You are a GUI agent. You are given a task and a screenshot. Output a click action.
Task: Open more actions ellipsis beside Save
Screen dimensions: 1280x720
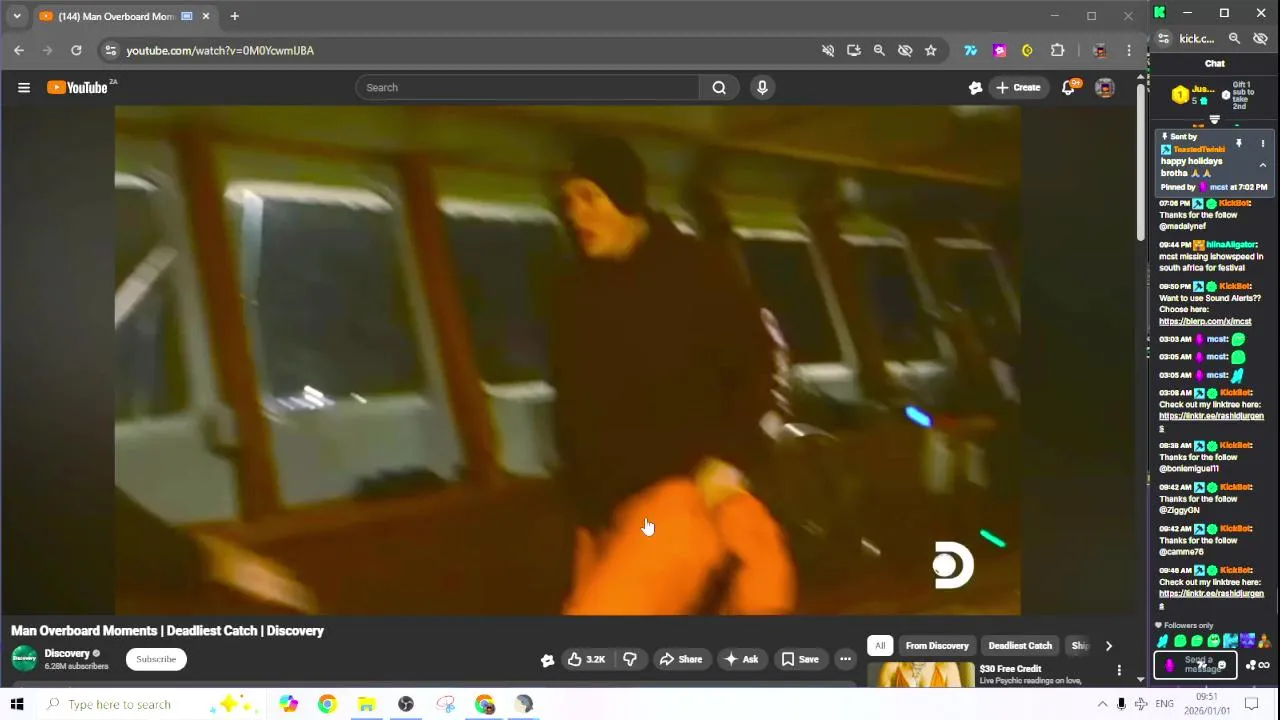coord(845,659)
